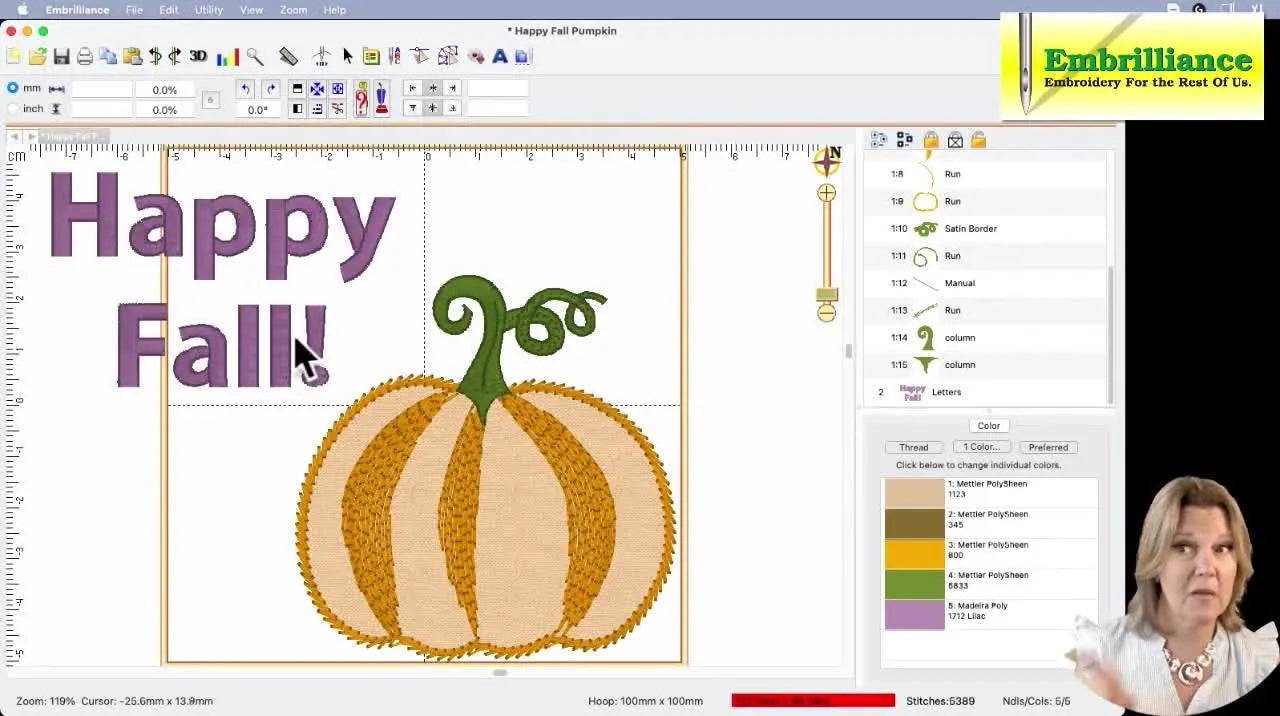Select mm units radio button
This screenshot has width=1280, height=716.
pyautogui.click(x=13, y=88)
